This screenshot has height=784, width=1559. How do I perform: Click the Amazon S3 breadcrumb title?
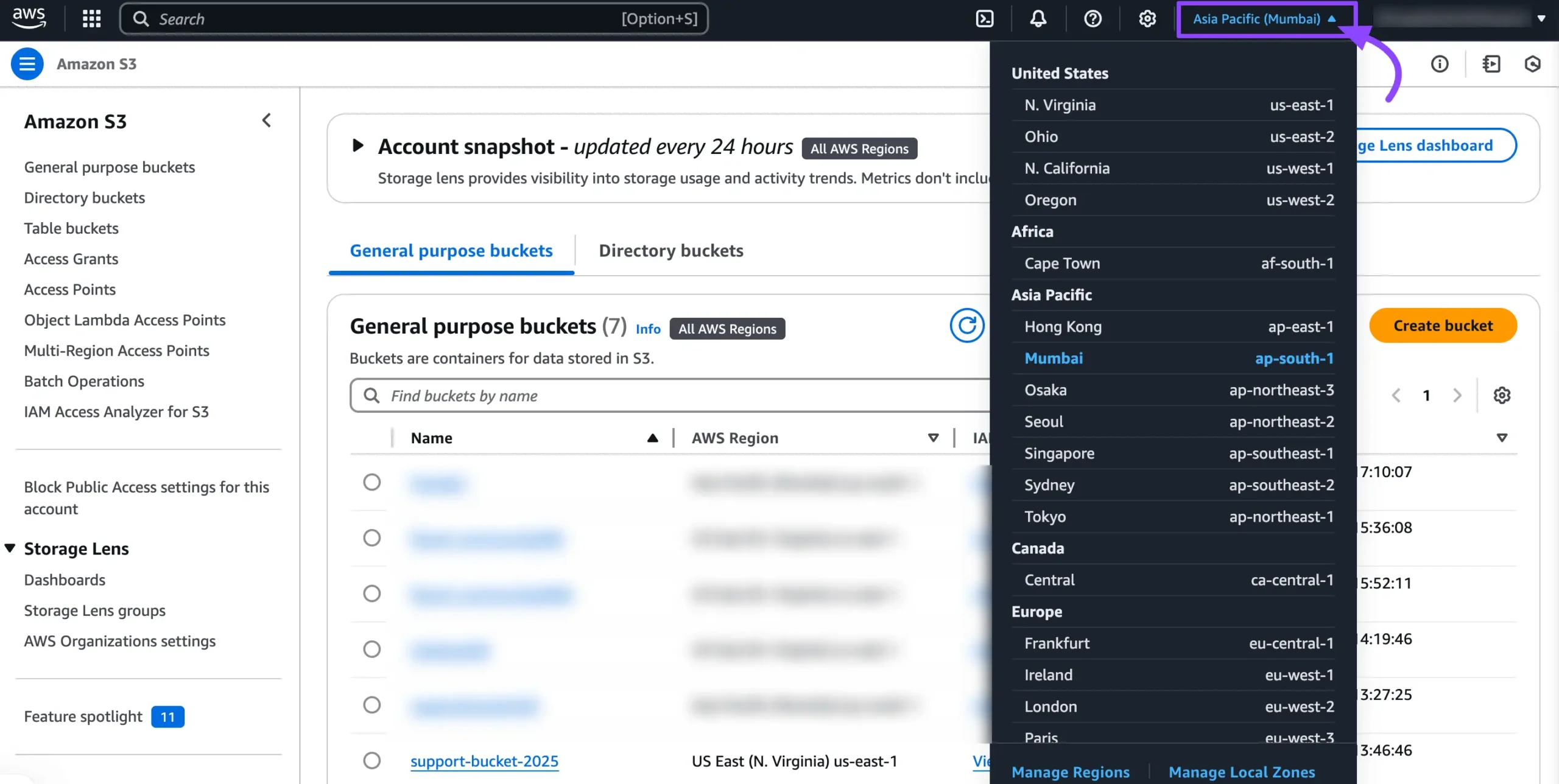(x=96, y=64)
